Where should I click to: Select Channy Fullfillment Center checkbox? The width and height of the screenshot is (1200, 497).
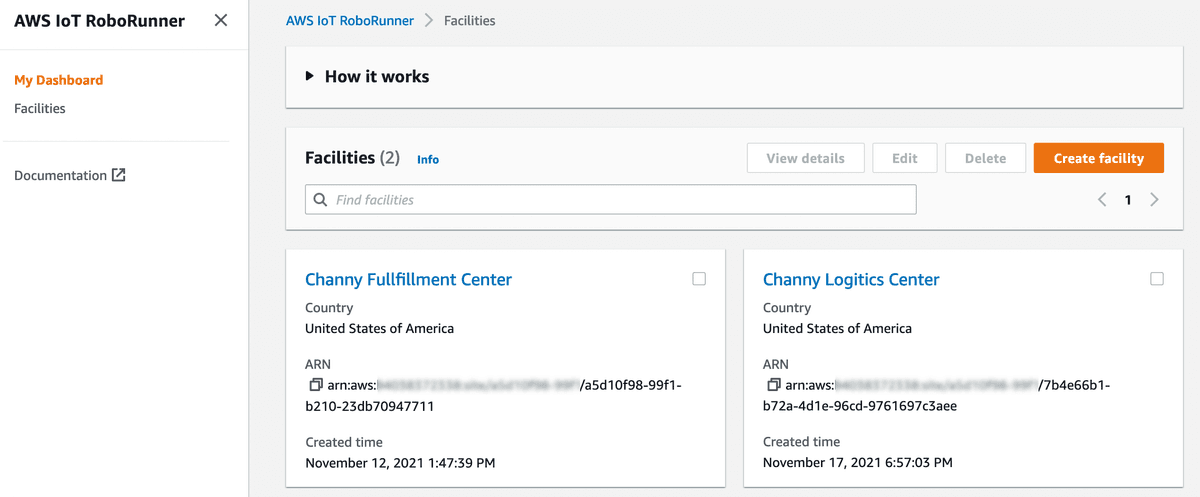[699, 279]
